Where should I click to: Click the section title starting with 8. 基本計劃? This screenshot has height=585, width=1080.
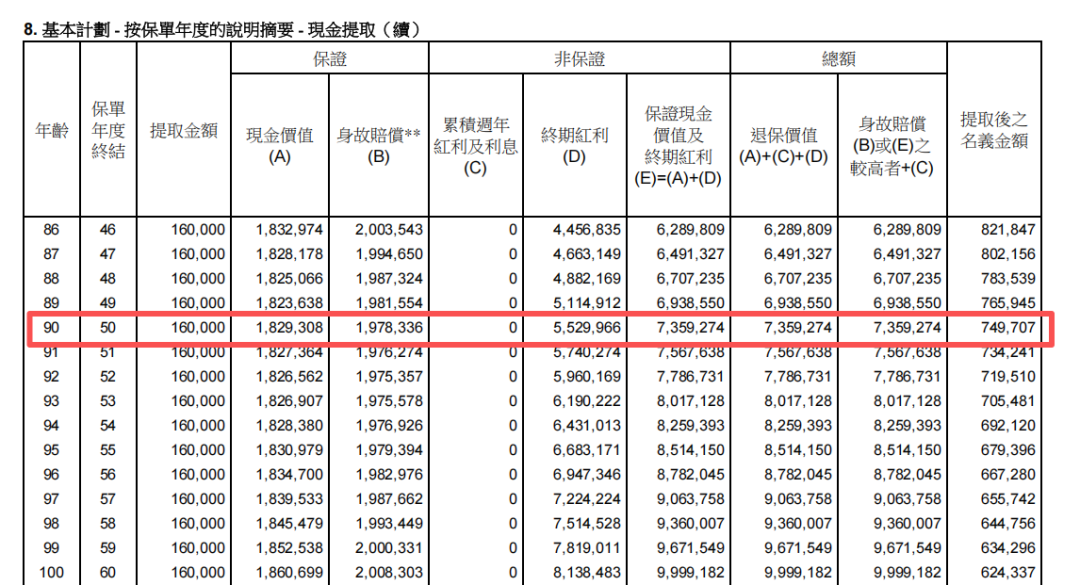tap(221, 30)
